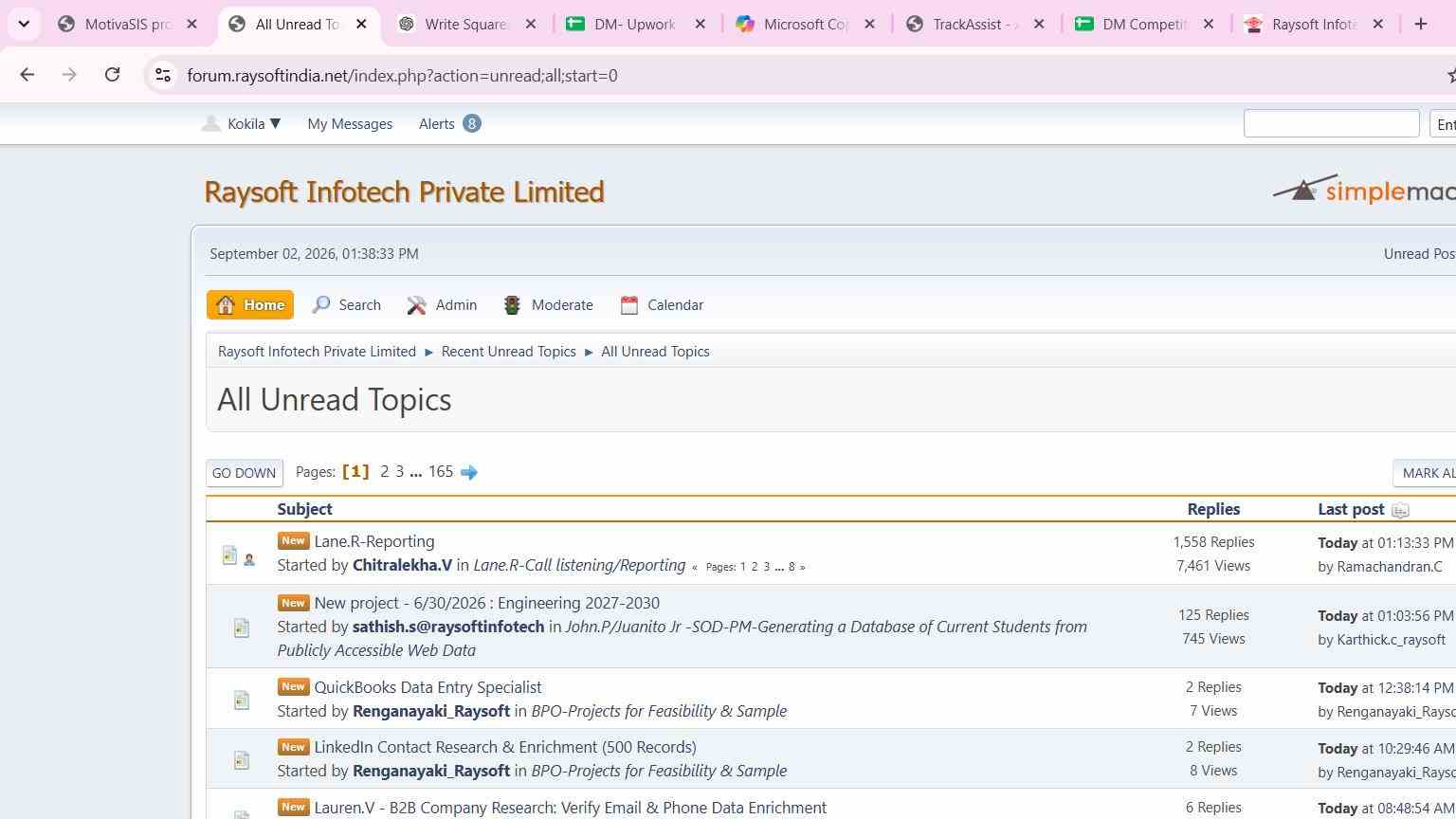Click the forum search input field
Viewport: 1456px width, 819px height.
(x=1331, y=123)
